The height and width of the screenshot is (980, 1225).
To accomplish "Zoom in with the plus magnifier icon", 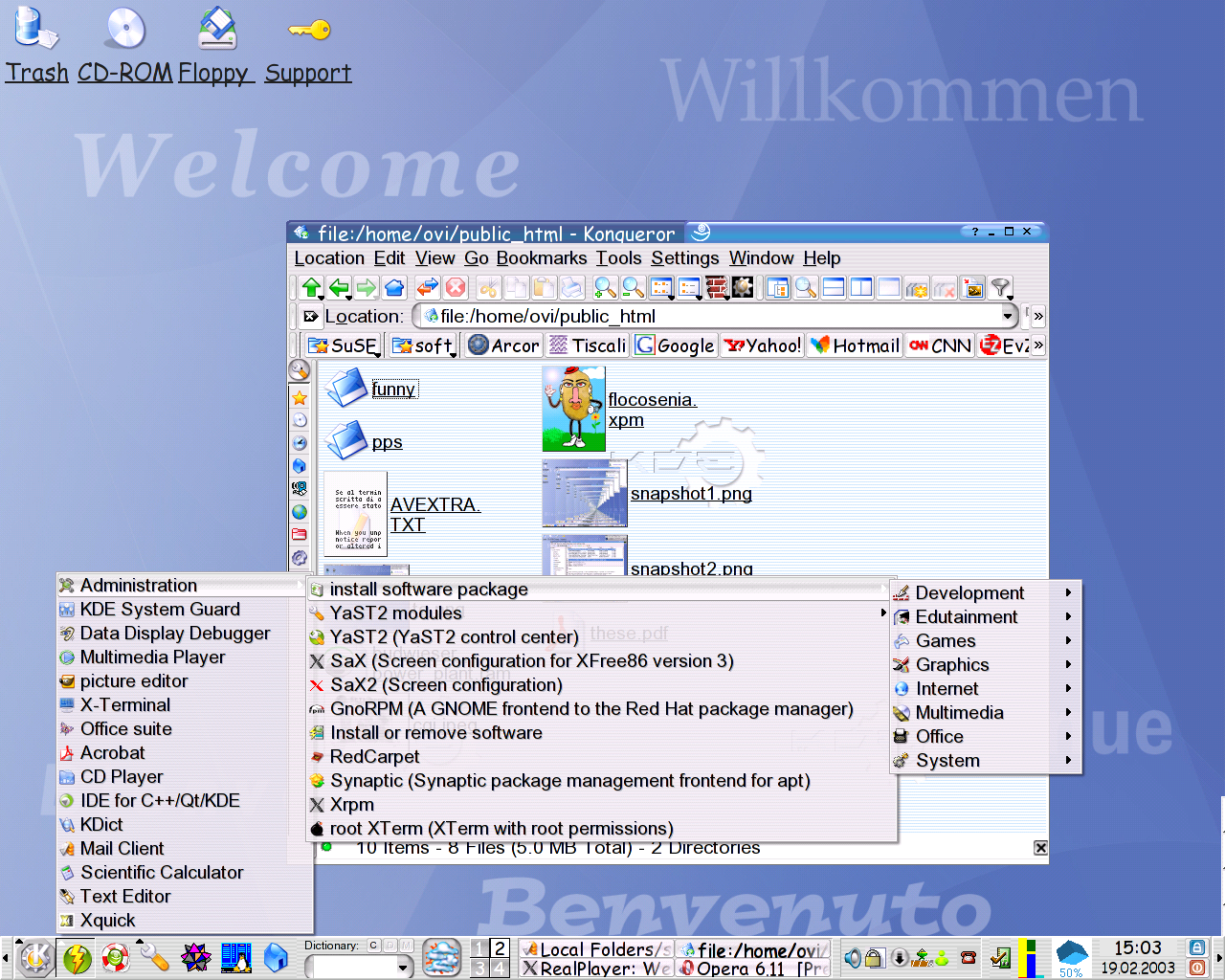I will pos(605,287).
